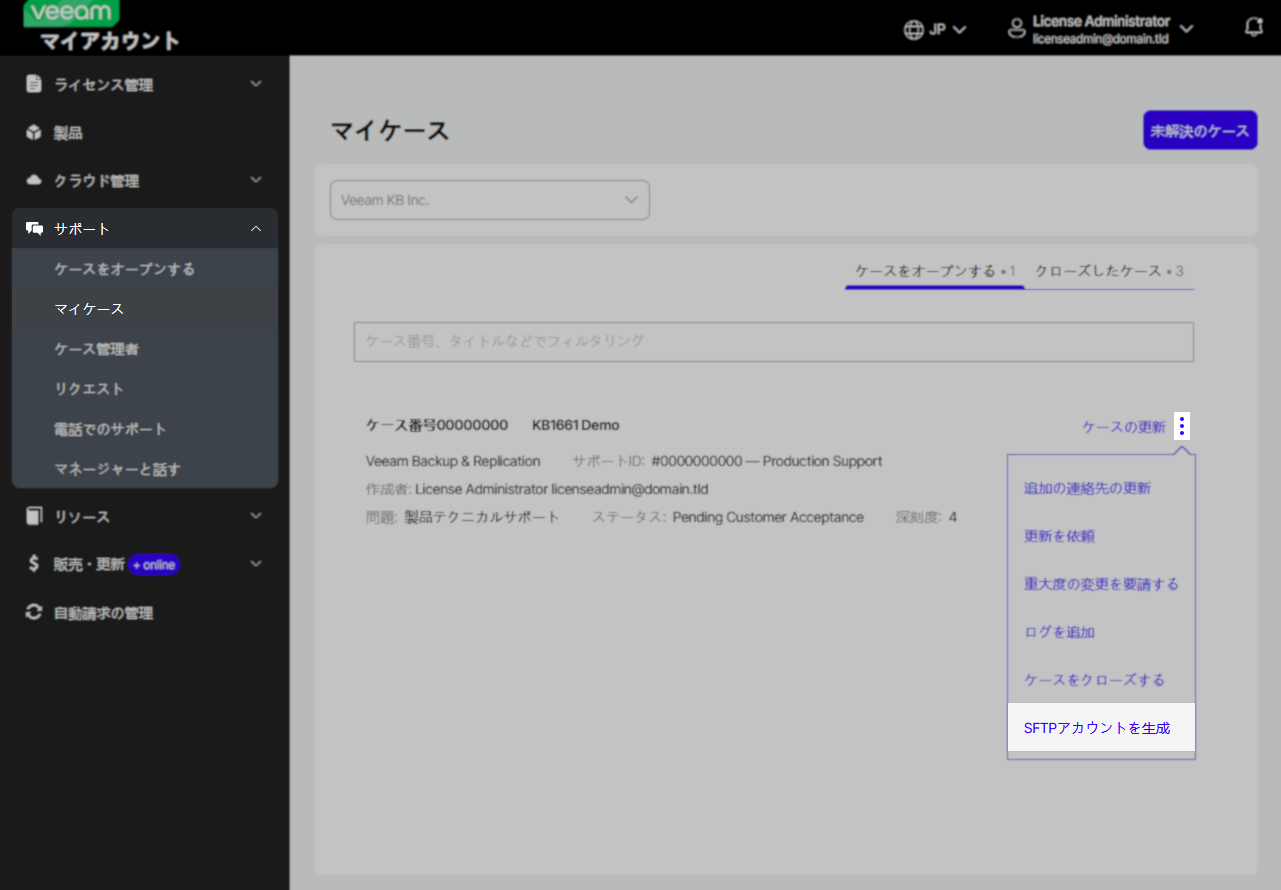Click the サポート chat bubble icon
Screen dimensions: 1281x890
pyautogui.click(x=34, y=228)
